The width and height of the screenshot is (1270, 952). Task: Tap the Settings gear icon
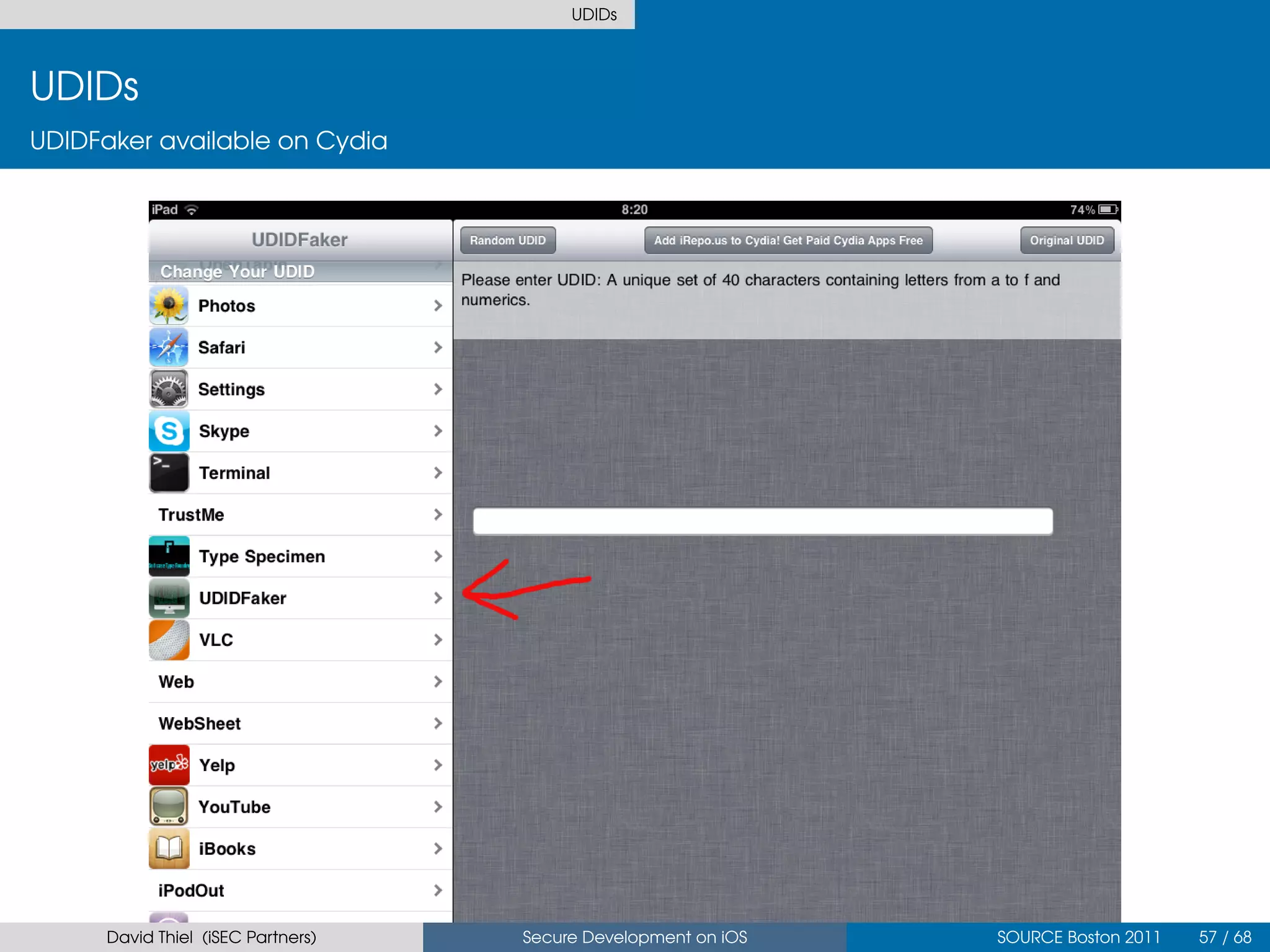(169, 389)
